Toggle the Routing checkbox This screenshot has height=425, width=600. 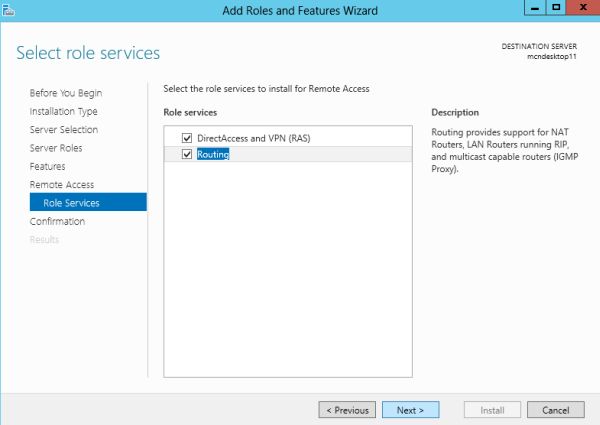pyautogui.click(x=187, y=154)
